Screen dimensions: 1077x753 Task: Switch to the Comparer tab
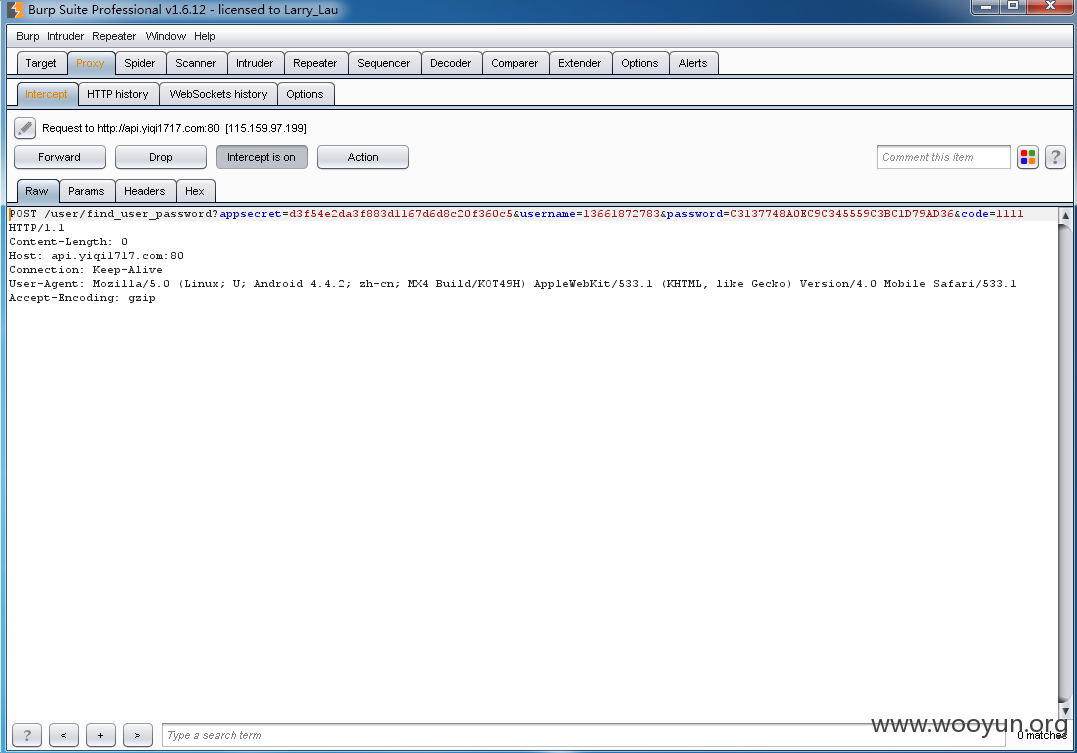pos(514,63)
